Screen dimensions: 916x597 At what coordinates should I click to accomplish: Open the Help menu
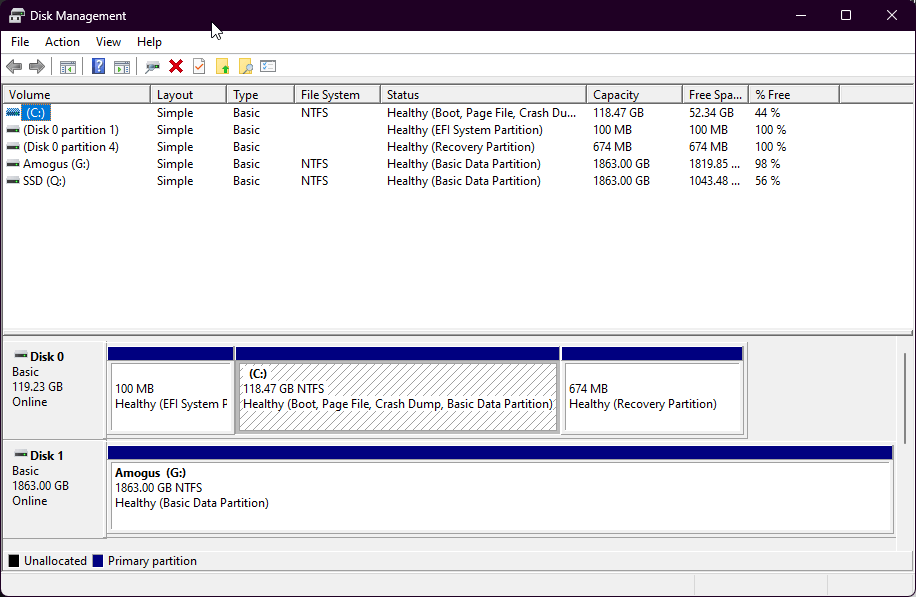tap(149, 42)
